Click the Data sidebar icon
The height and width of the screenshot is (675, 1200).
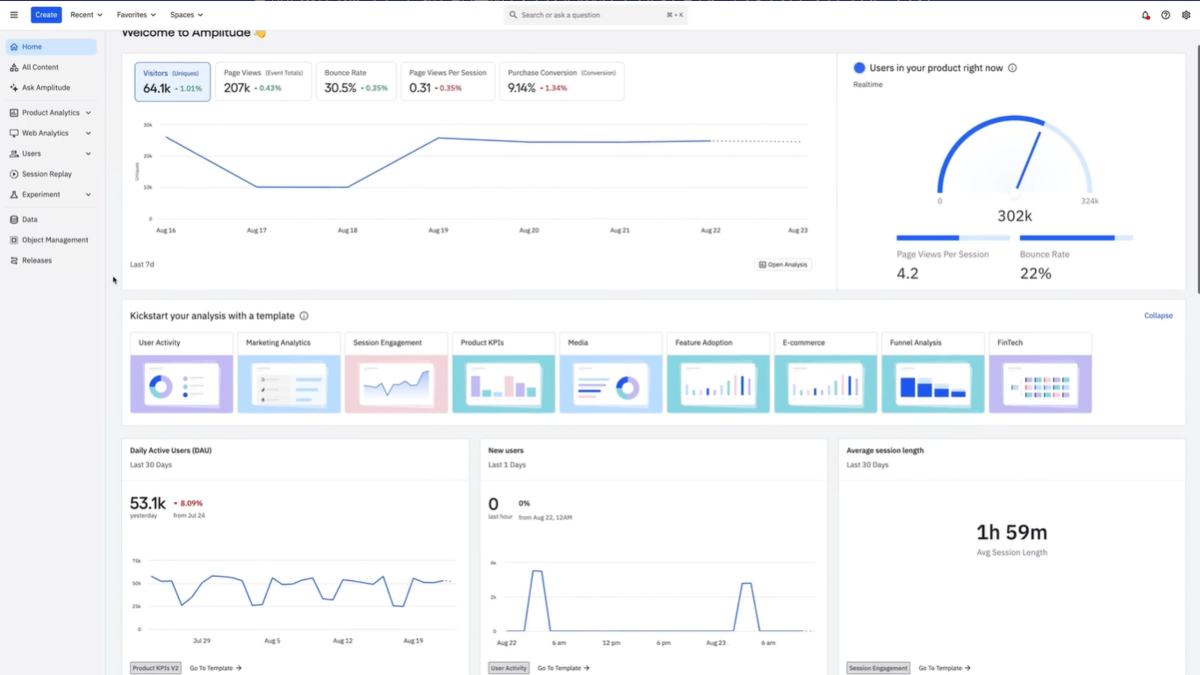point(14,219)
